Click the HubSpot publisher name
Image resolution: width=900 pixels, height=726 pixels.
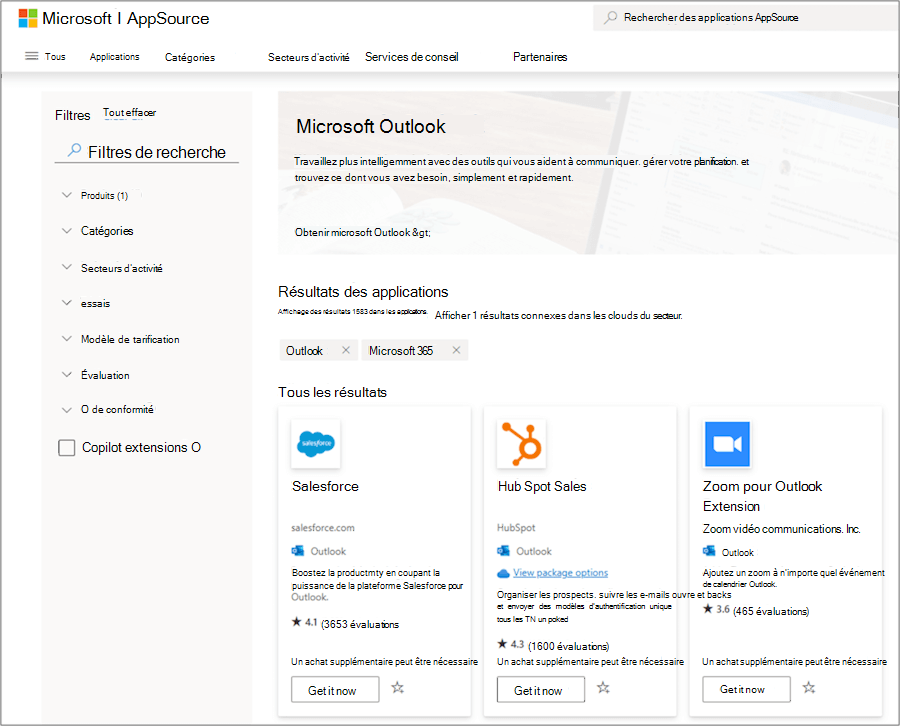516,527
